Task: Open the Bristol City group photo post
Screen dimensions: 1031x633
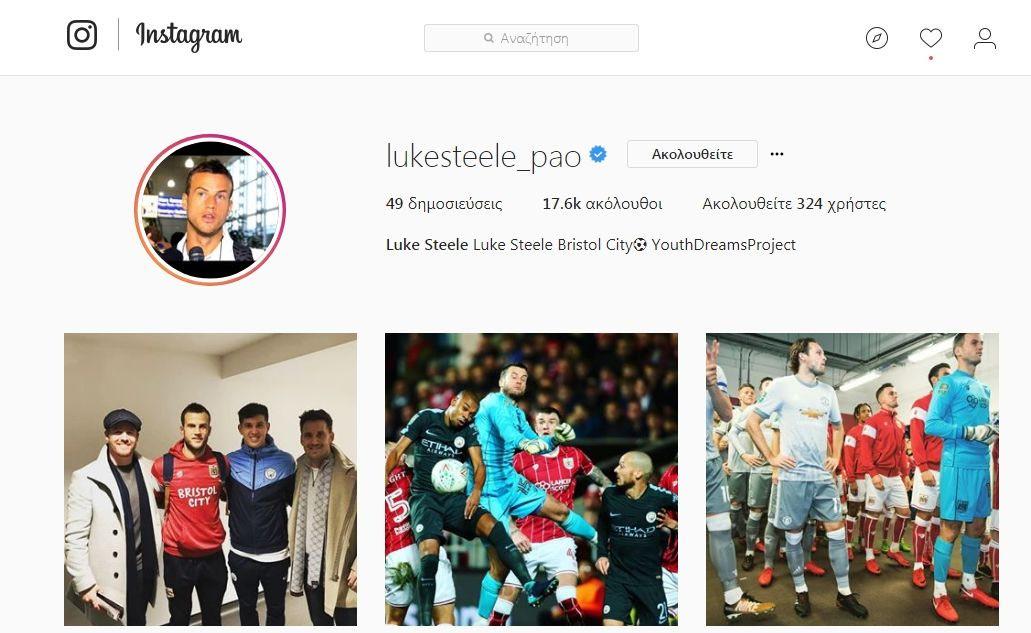Action: pos(210,479)
